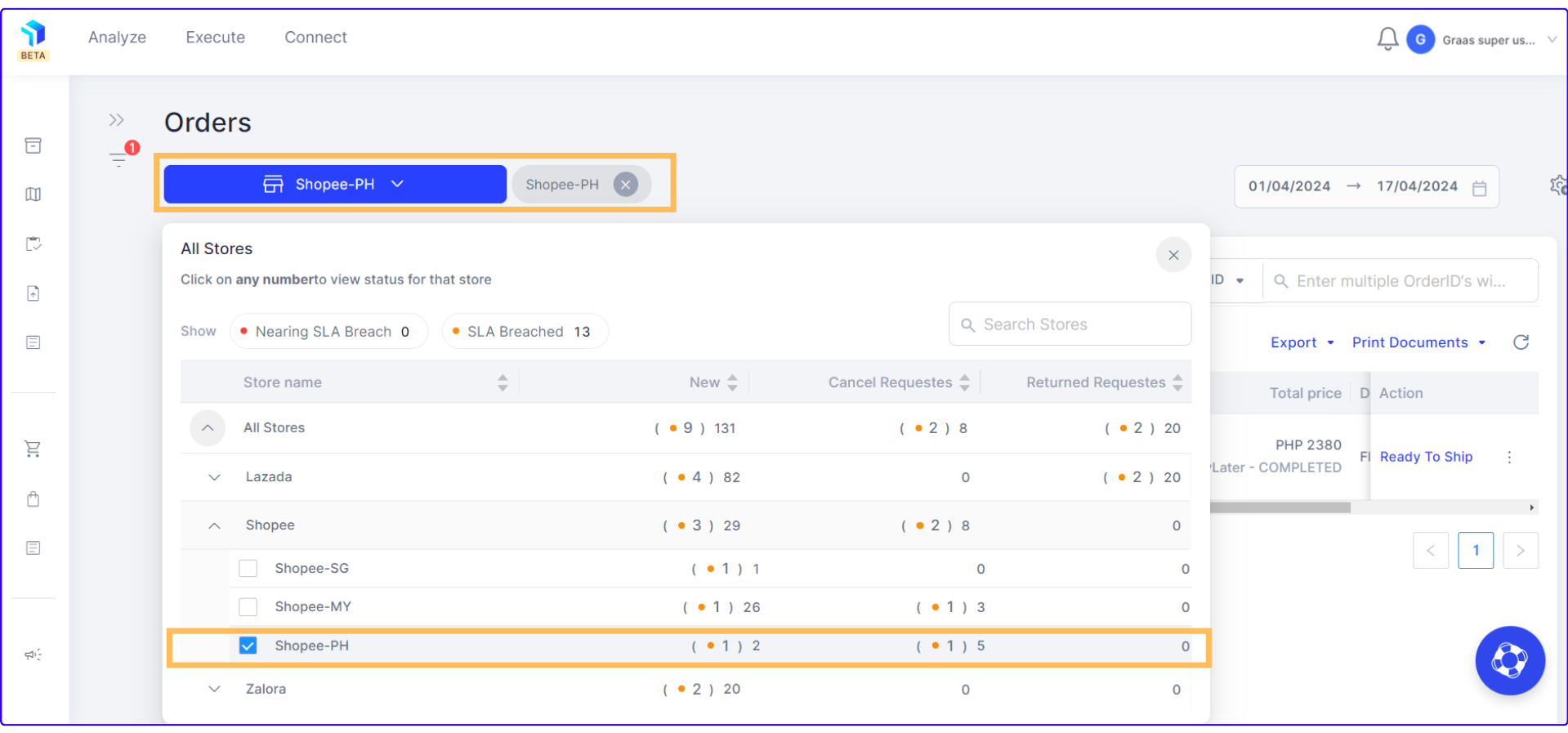Click Shopee-PH cancel requests count 5
Image resolution: width=1568 pixels, height=733 pixels.
[981, 646]
